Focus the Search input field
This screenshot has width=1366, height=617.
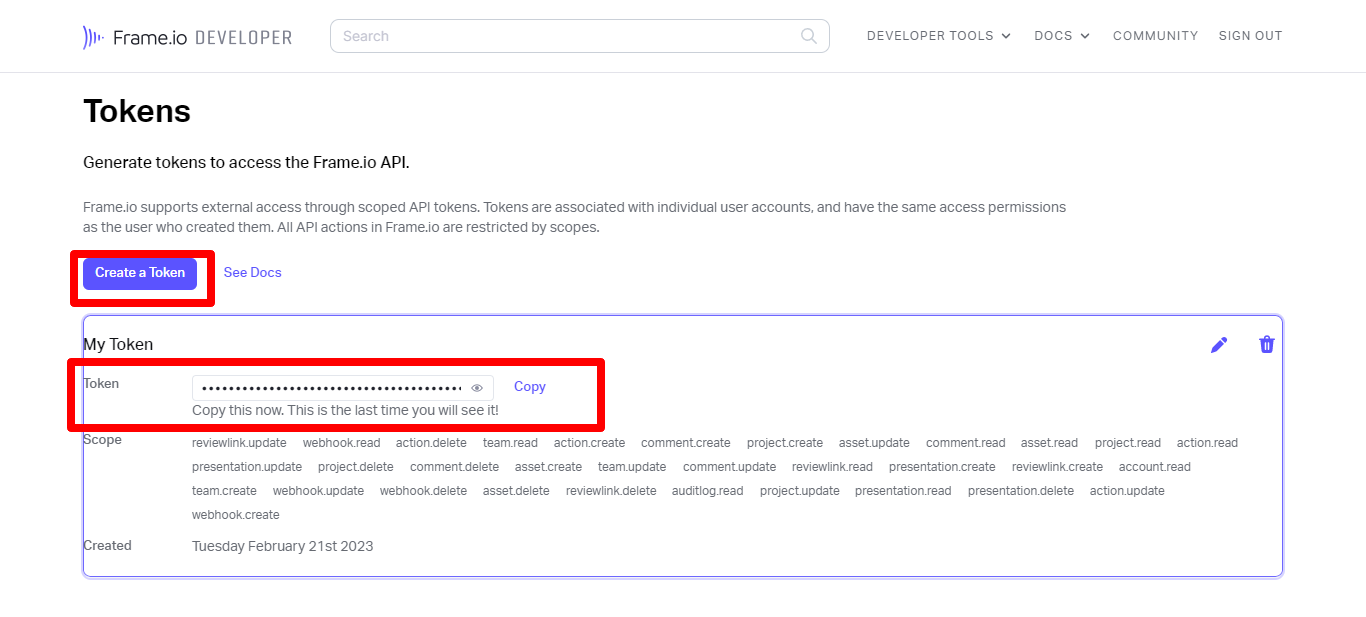coord(565,36)
